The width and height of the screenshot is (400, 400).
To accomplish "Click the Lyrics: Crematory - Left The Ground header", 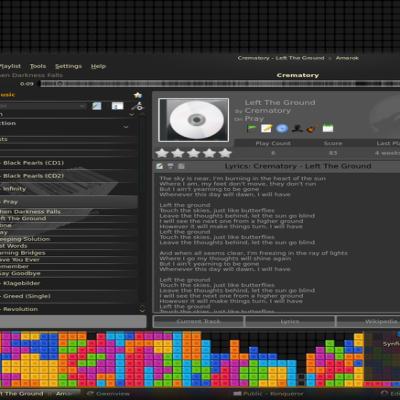I will [298, 166].
